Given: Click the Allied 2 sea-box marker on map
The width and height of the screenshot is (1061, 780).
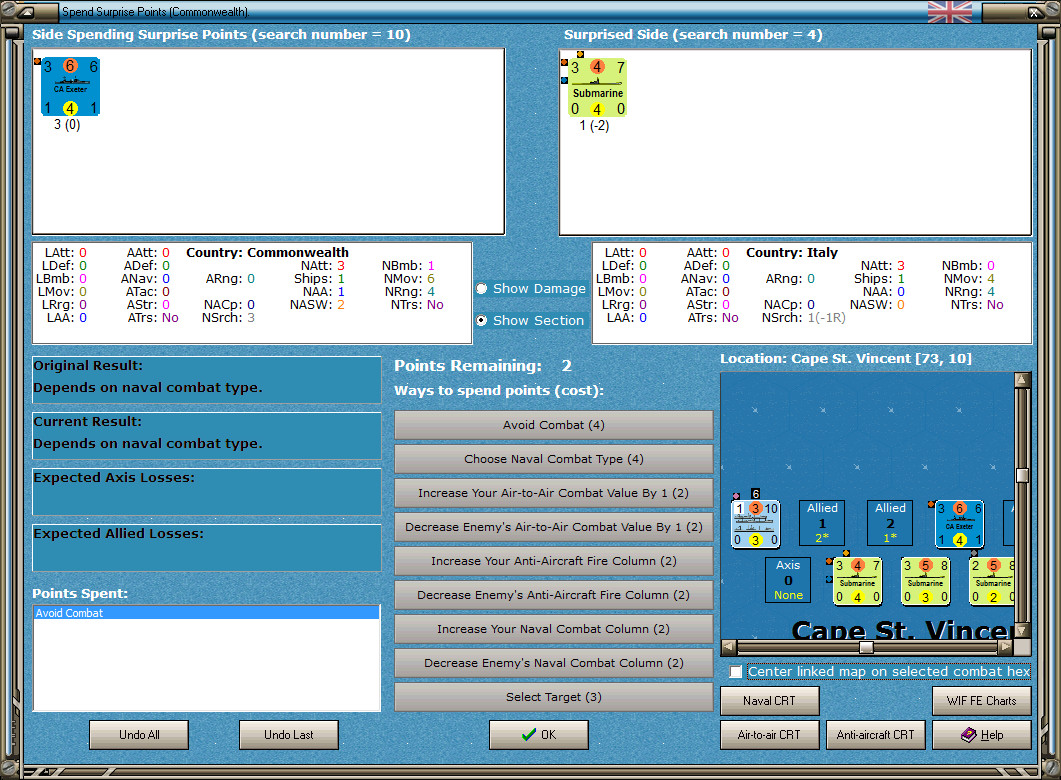Looking at the screenshot, I should click(890, 522).
